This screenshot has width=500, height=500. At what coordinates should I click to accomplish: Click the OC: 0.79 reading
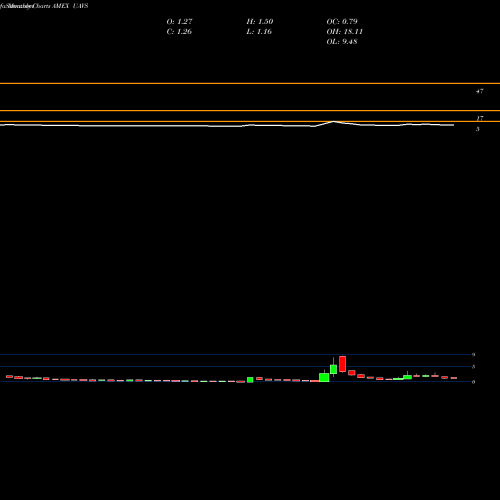[x=342, y=22]
